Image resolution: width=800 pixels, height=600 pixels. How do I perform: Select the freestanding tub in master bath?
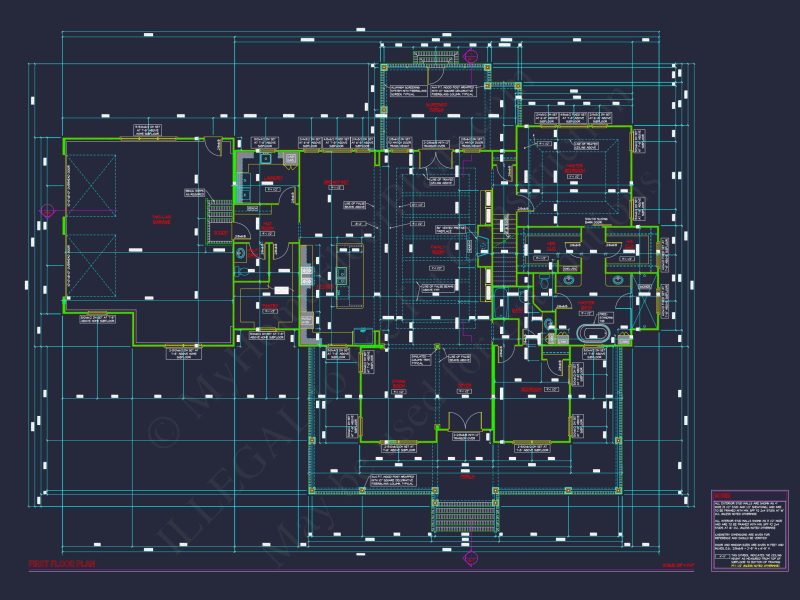pos(594,334)
